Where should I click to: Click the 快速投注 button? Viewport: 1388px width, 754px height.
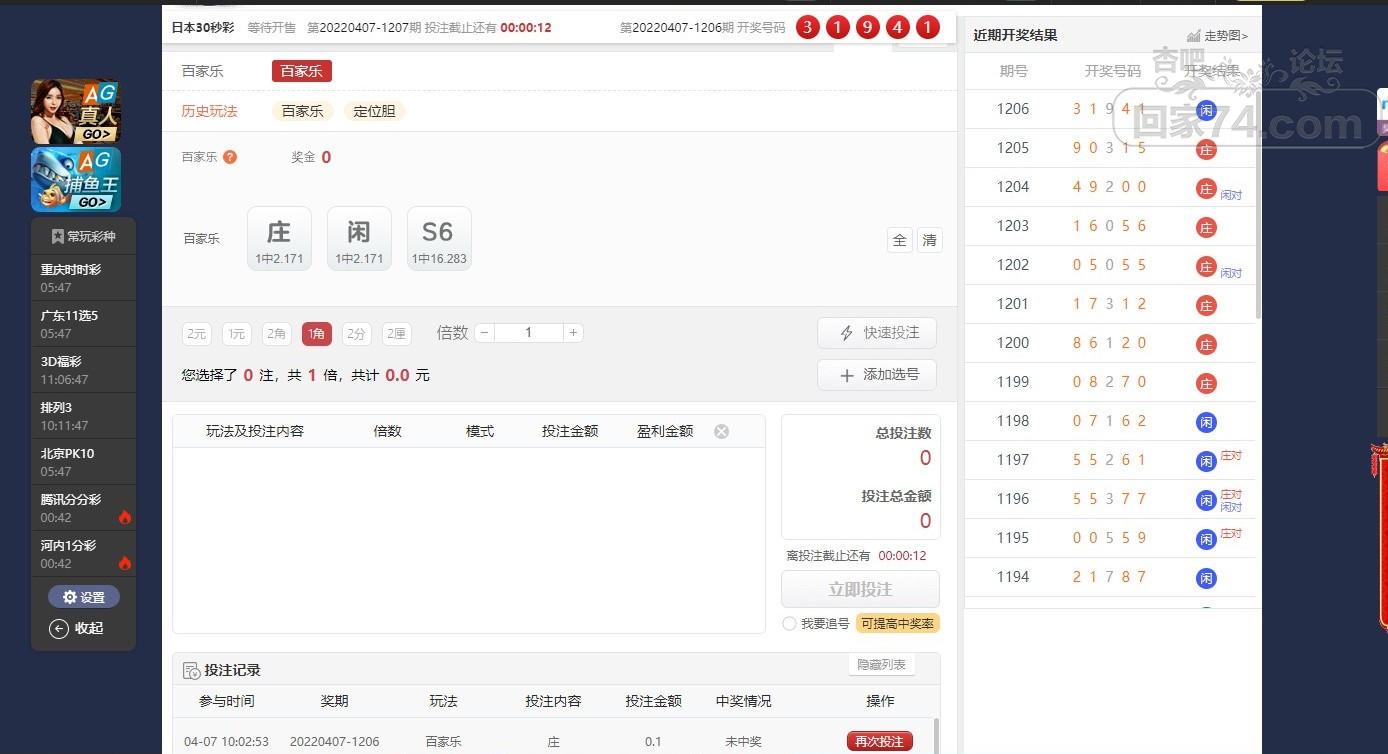click(x=877, y=333)
